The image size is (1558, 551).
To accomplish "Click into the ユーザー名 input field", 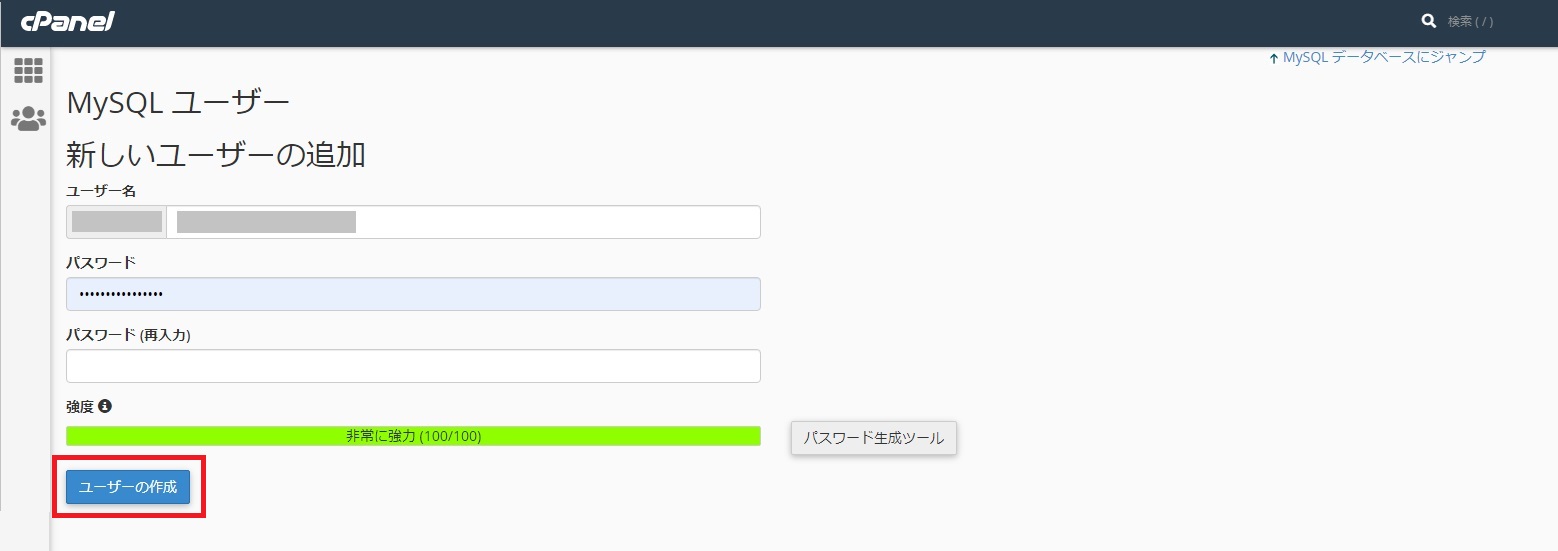I will point(463,222).
